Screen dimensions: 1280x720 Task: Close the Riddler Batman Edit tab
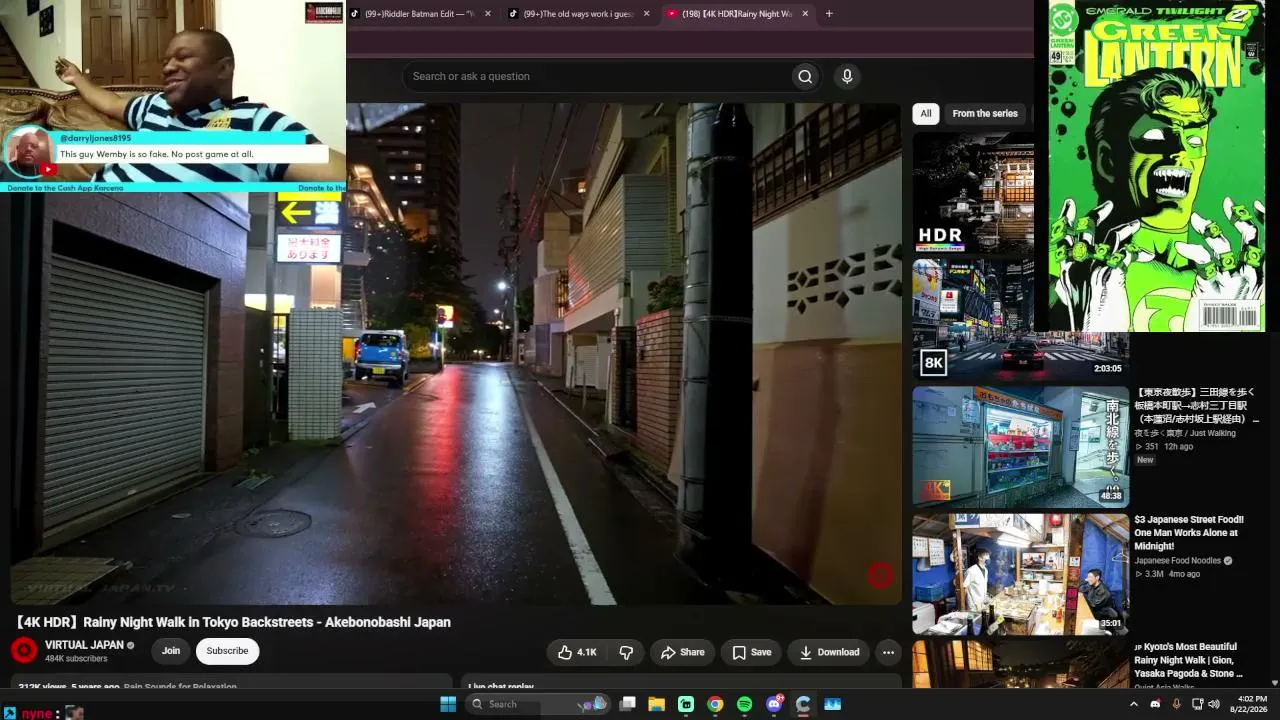point(488,14)
